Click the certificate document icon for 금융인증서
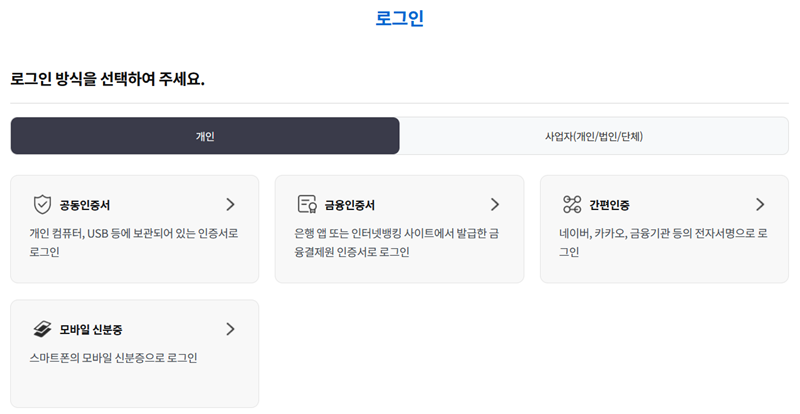The height and width of the screenshot is (414, 800). pyautogui.click(x=307, y=204)
